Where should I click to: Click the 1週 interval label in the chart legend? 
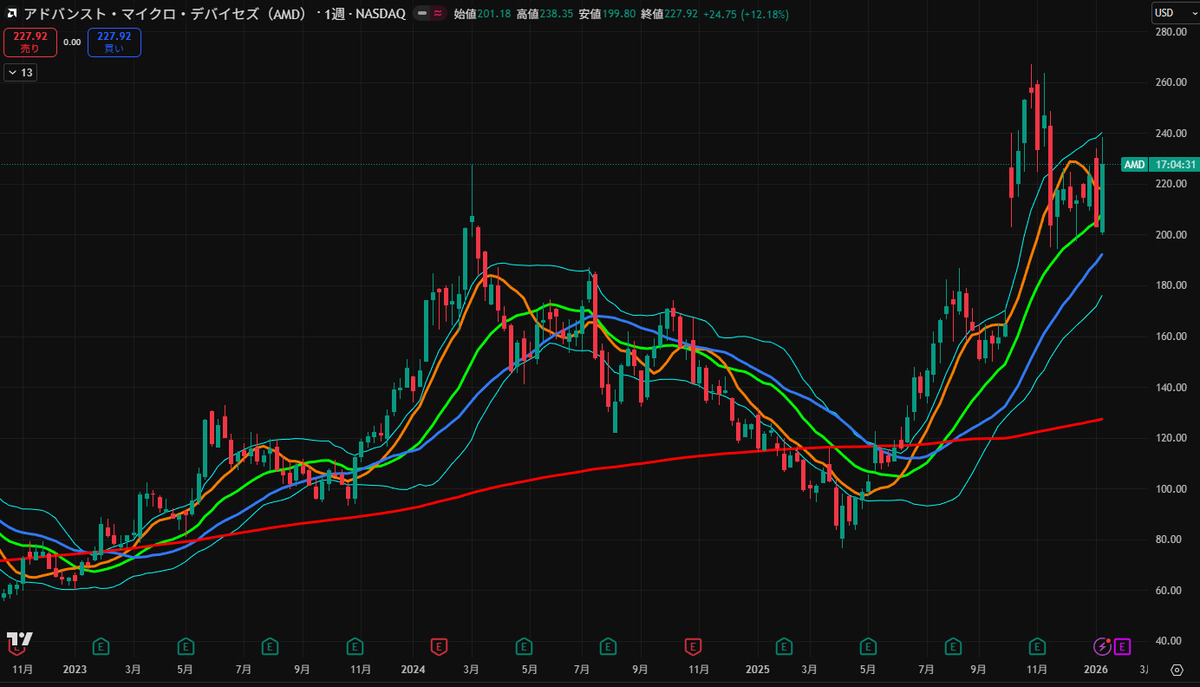(x=333, y=15)
